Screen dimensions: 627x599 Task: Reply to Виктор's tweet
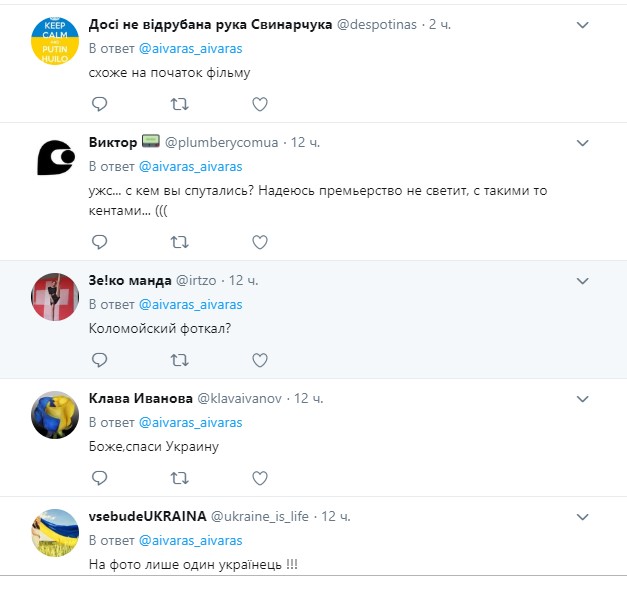tap(98, 241)
